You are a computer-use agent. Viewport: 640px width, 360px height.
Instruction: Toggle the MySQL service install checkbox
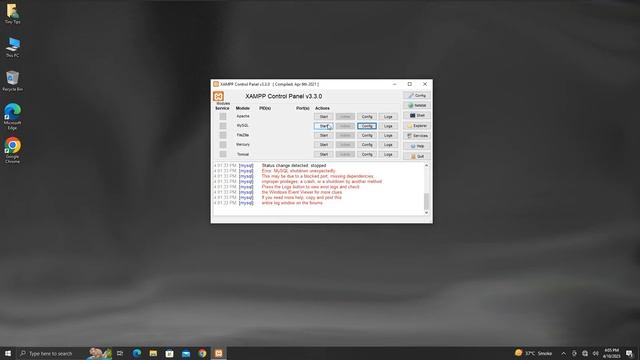click(223, 126)
